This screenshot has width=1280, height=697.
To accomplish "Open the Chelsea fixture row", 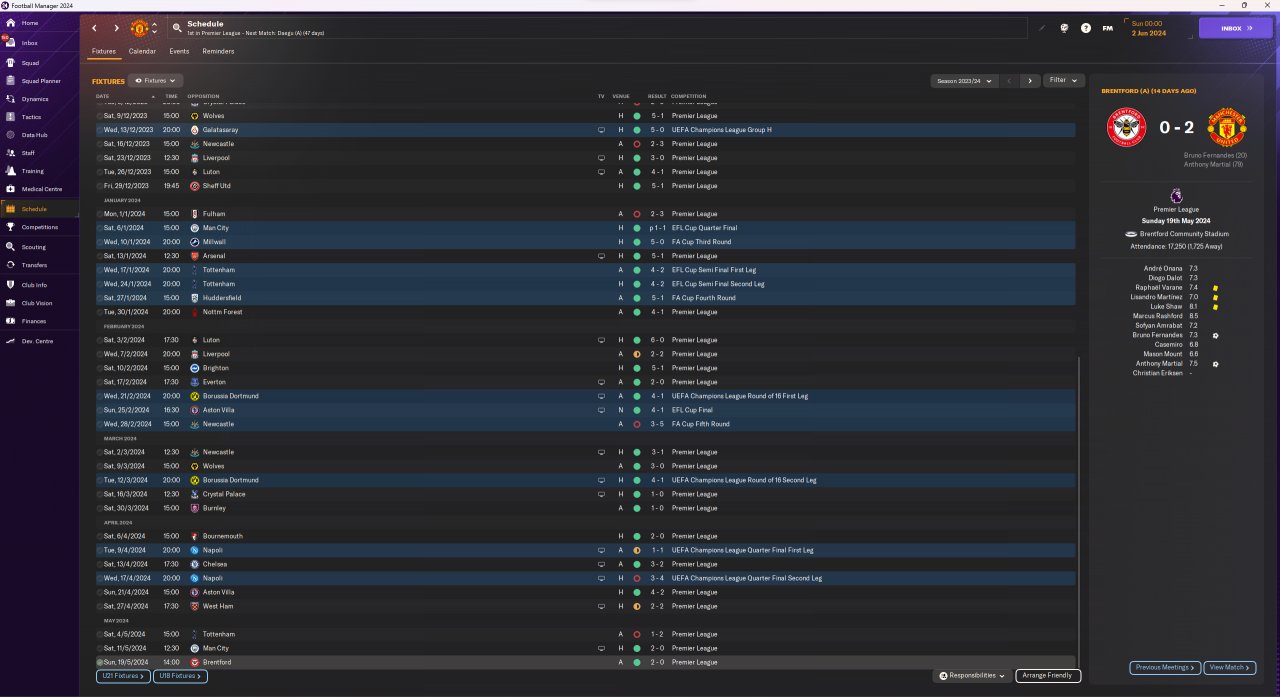I will [x=586, y=564].
